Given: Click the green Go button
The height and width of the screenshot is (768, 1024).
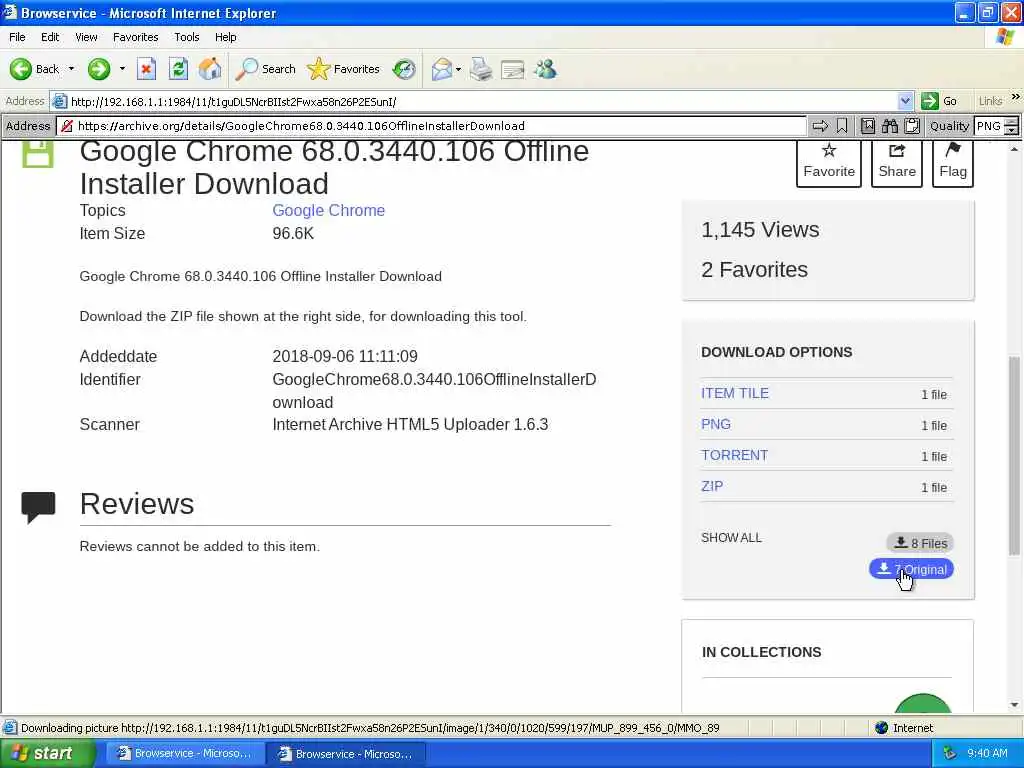Looking at the screenshot, I should (939, 101).
